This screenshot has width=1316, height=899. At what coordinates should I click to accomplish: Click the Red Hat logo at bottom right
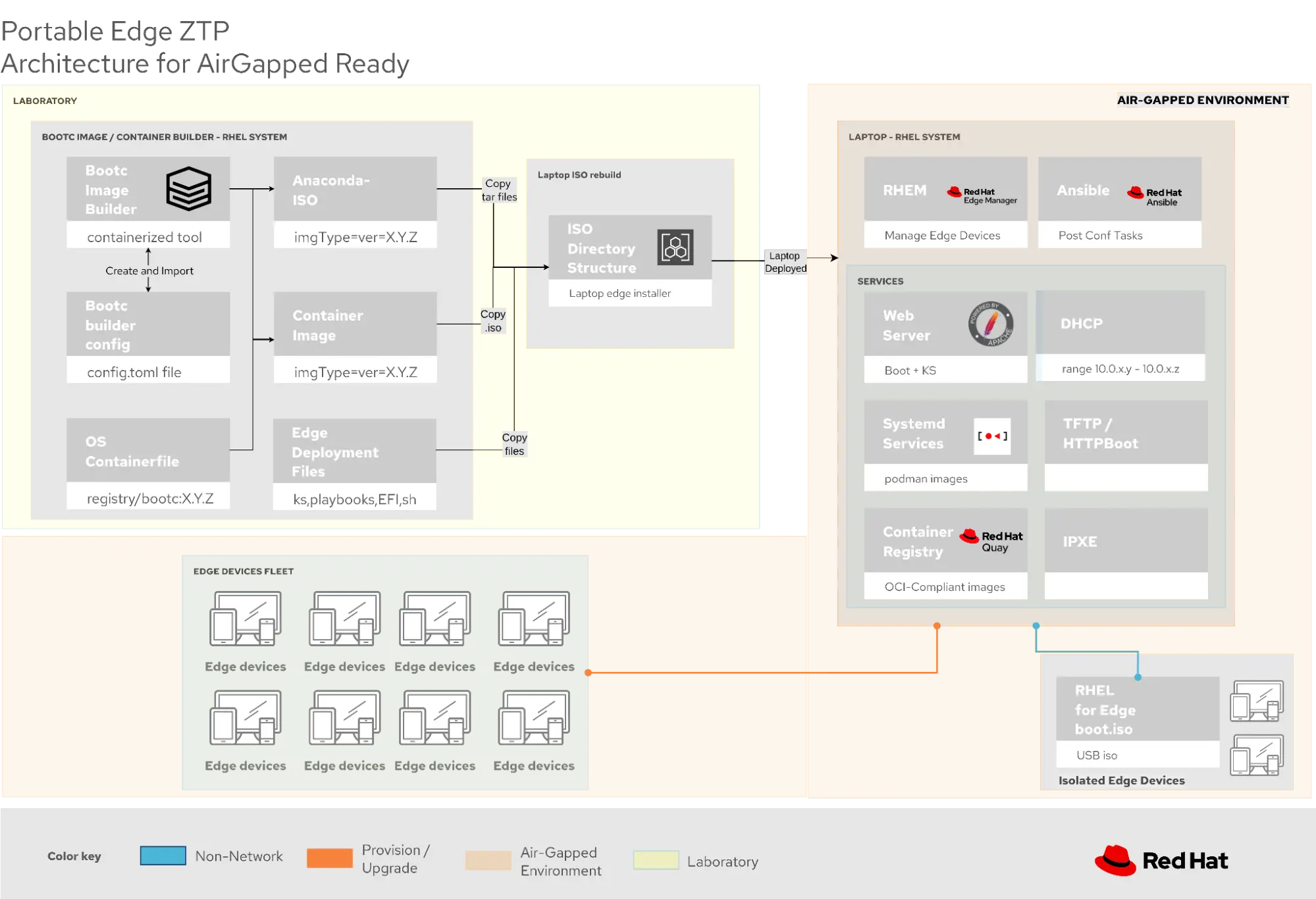1161,860
